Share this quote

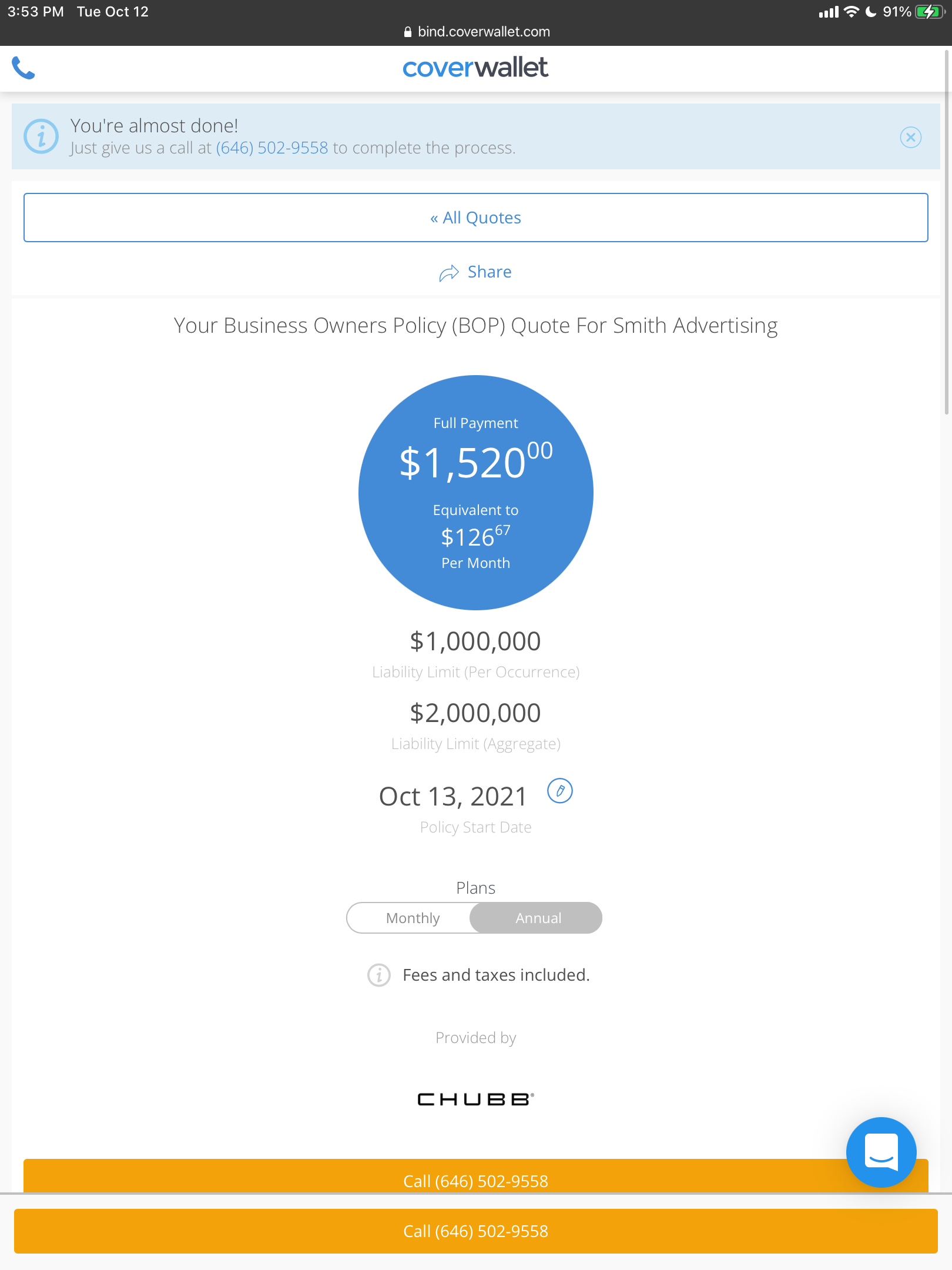click(x=476, y=272)
